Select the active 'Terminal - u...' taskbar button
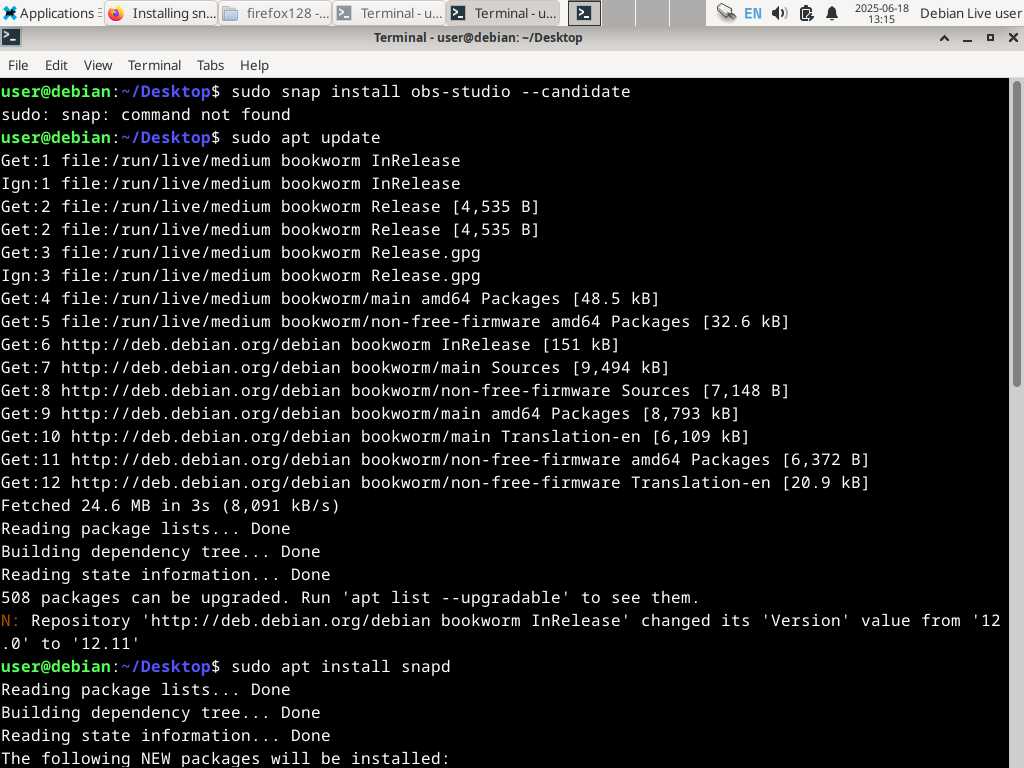Screen dimensions: 1024x768 click(x=504, y=13)
